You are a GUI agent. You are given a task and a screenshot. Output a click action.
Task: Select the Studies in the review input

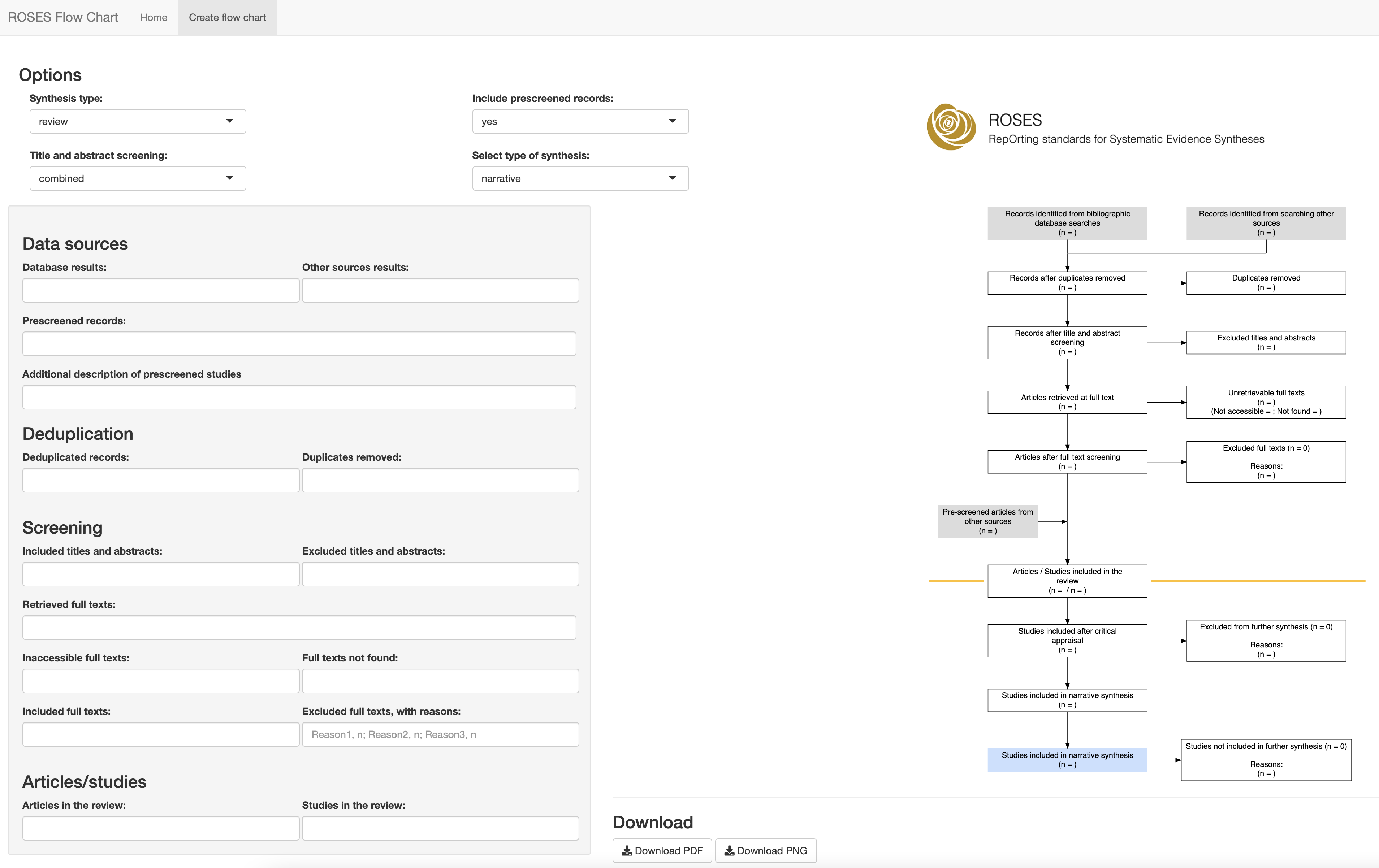click(440, 829)
